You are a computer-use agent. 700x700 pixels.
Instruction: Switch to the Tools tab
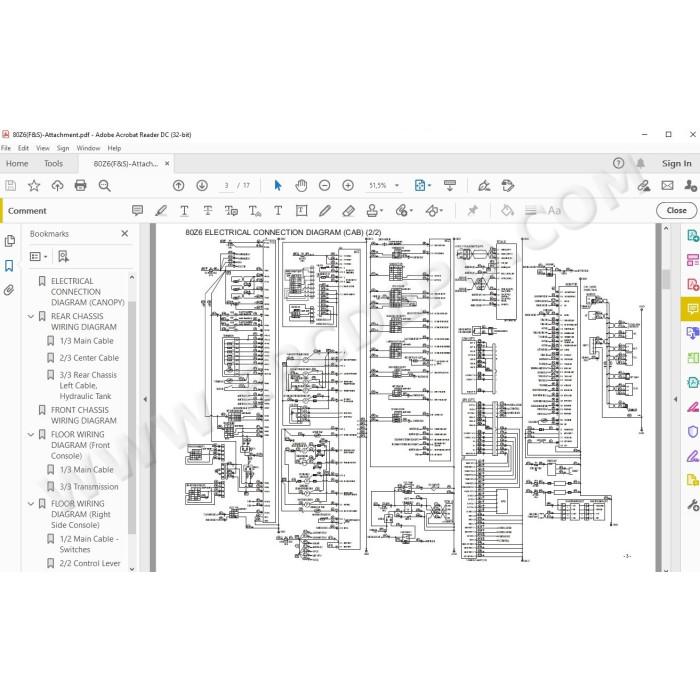point(54,164)
